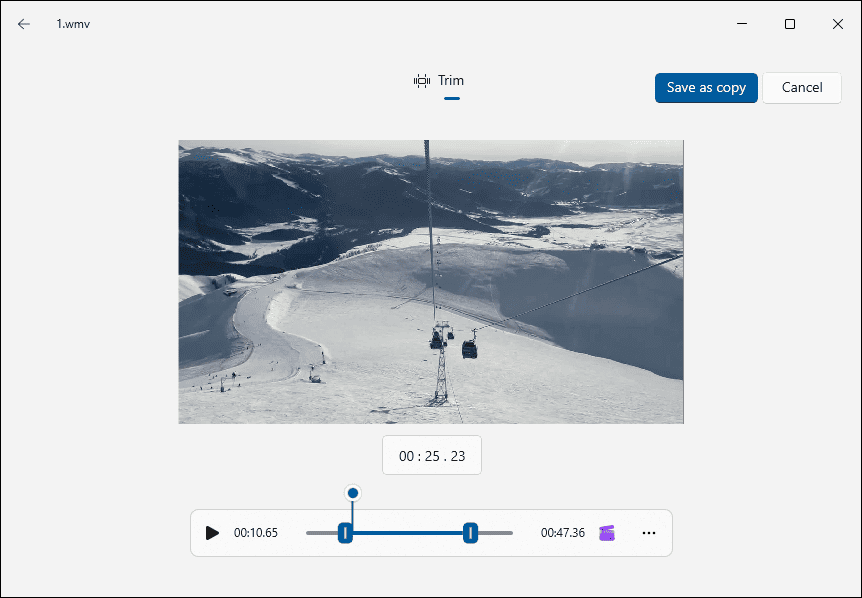Image resolution: width=862 pixels, height=598 pixels.
Task: Select the Trim tab
Action: [x=439, y=81]
